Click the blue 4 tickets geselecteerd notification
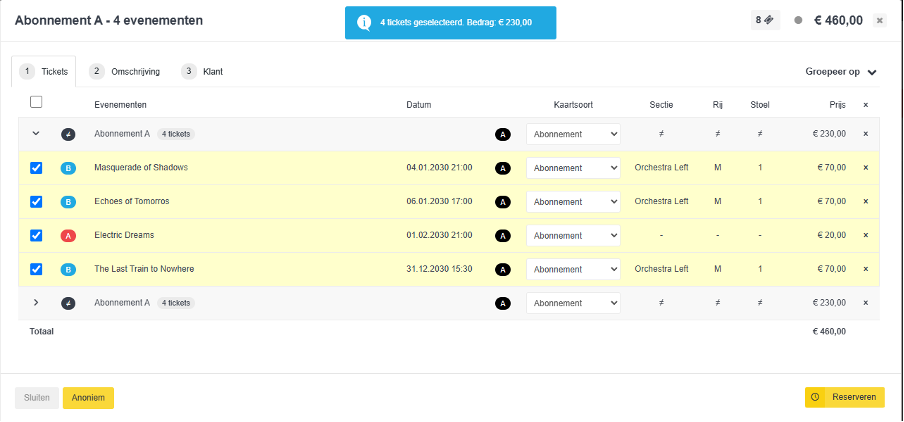 pos(450,23)
